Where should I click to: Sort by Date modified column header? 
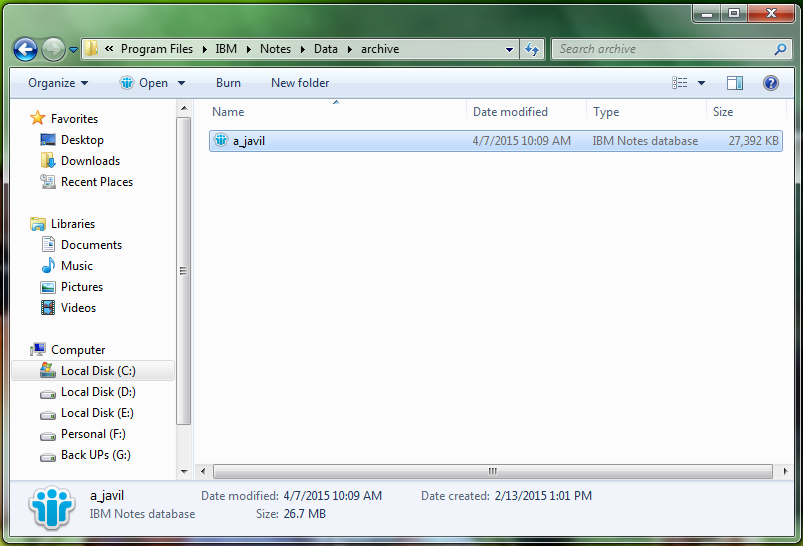pos(510,112)
